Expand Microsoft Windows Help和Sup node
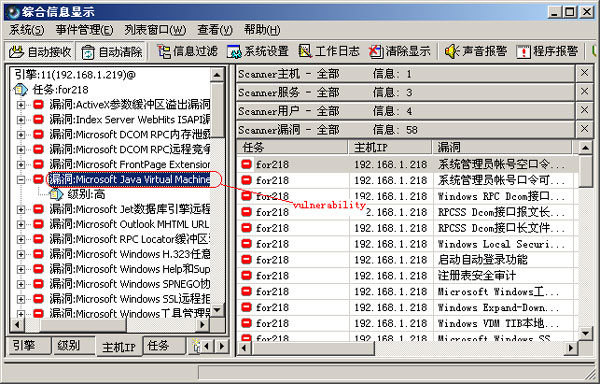The height and width of the screenshot is (384, 600). coord(21,269)
